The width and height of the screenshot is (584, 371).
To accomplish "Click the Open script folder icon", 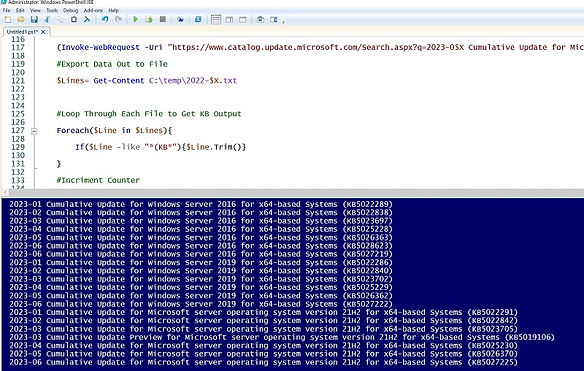I will click(21, 19).
